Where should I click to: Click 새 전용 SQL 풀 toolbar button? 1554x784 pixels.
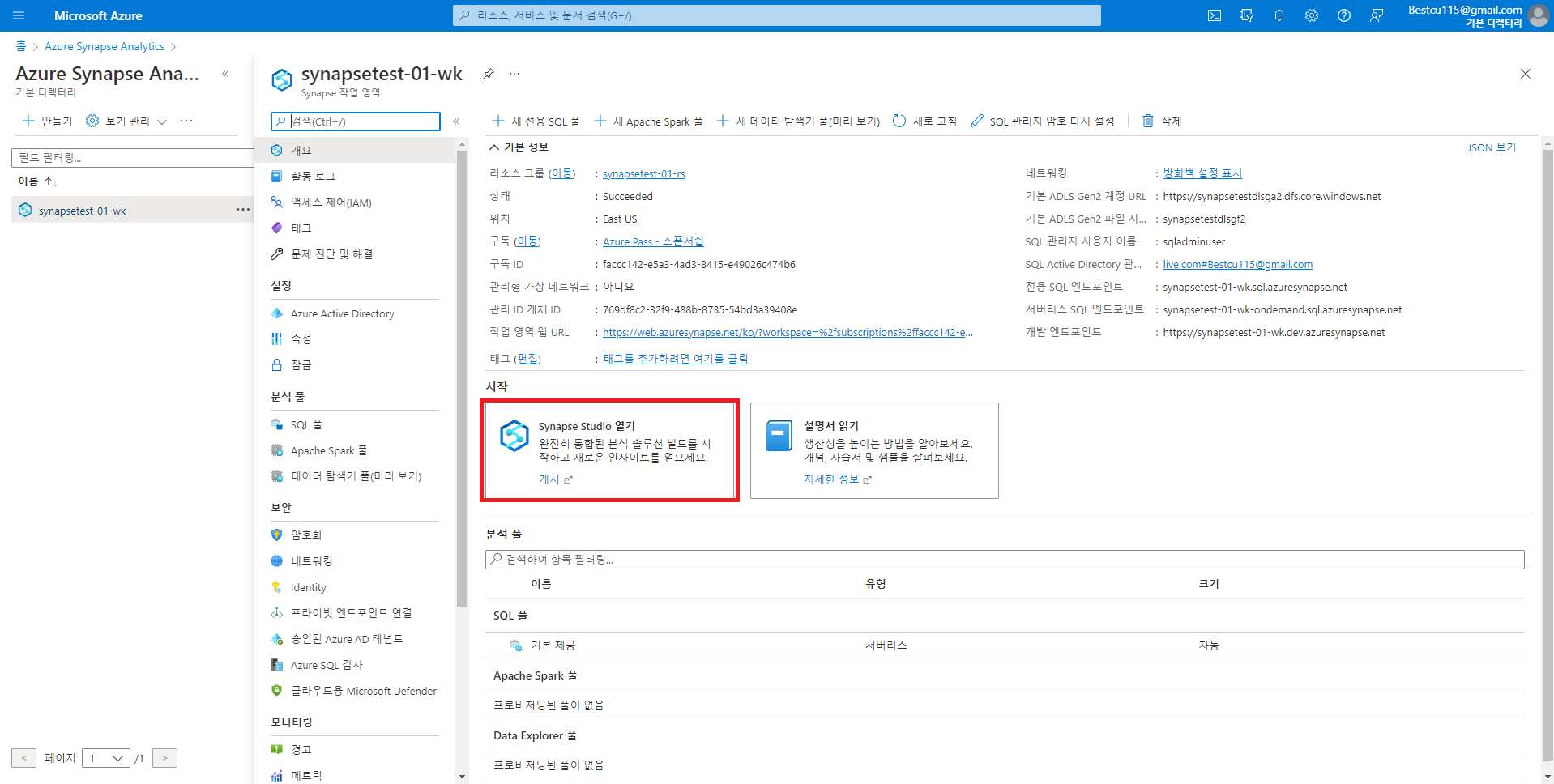[536, 121]
